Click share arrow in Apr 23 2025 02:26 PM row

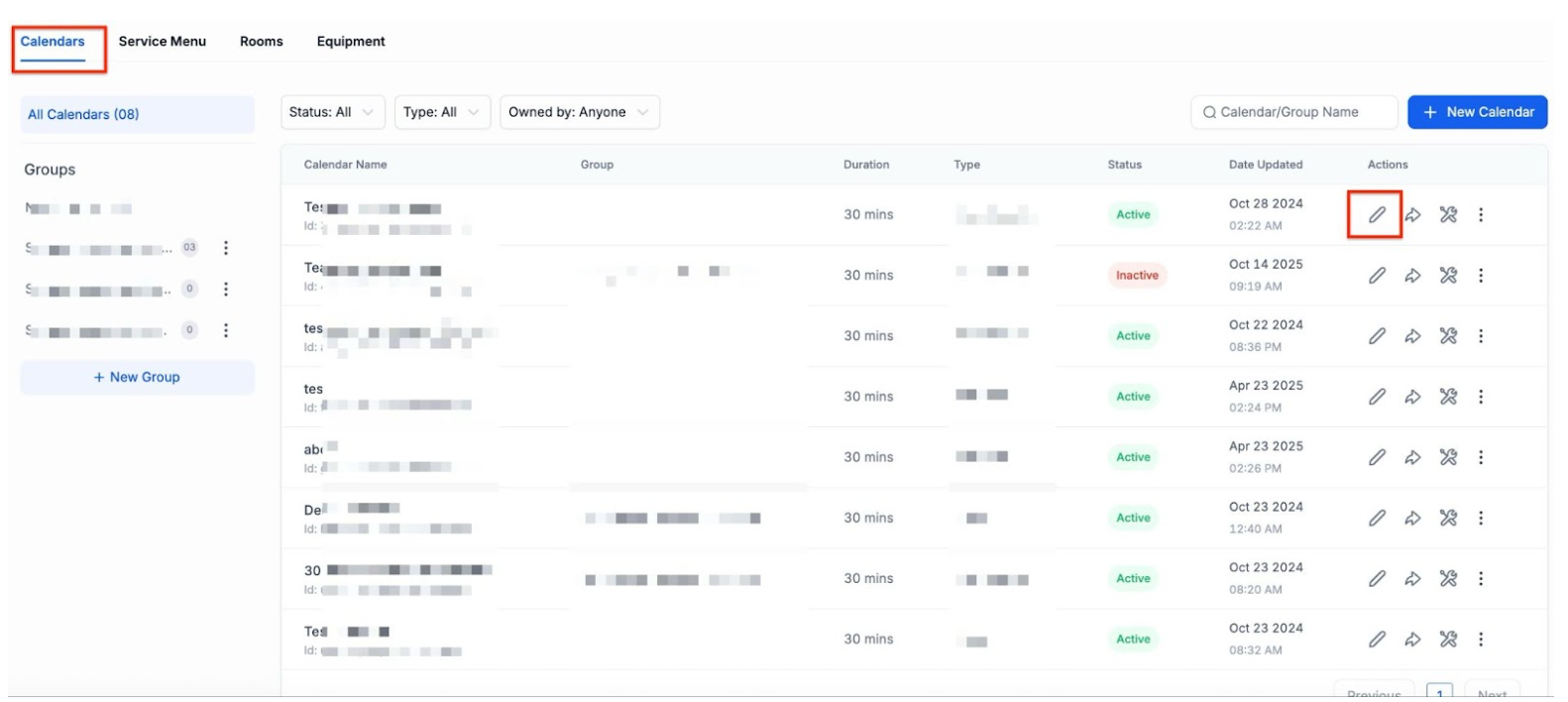(1412, 457)
